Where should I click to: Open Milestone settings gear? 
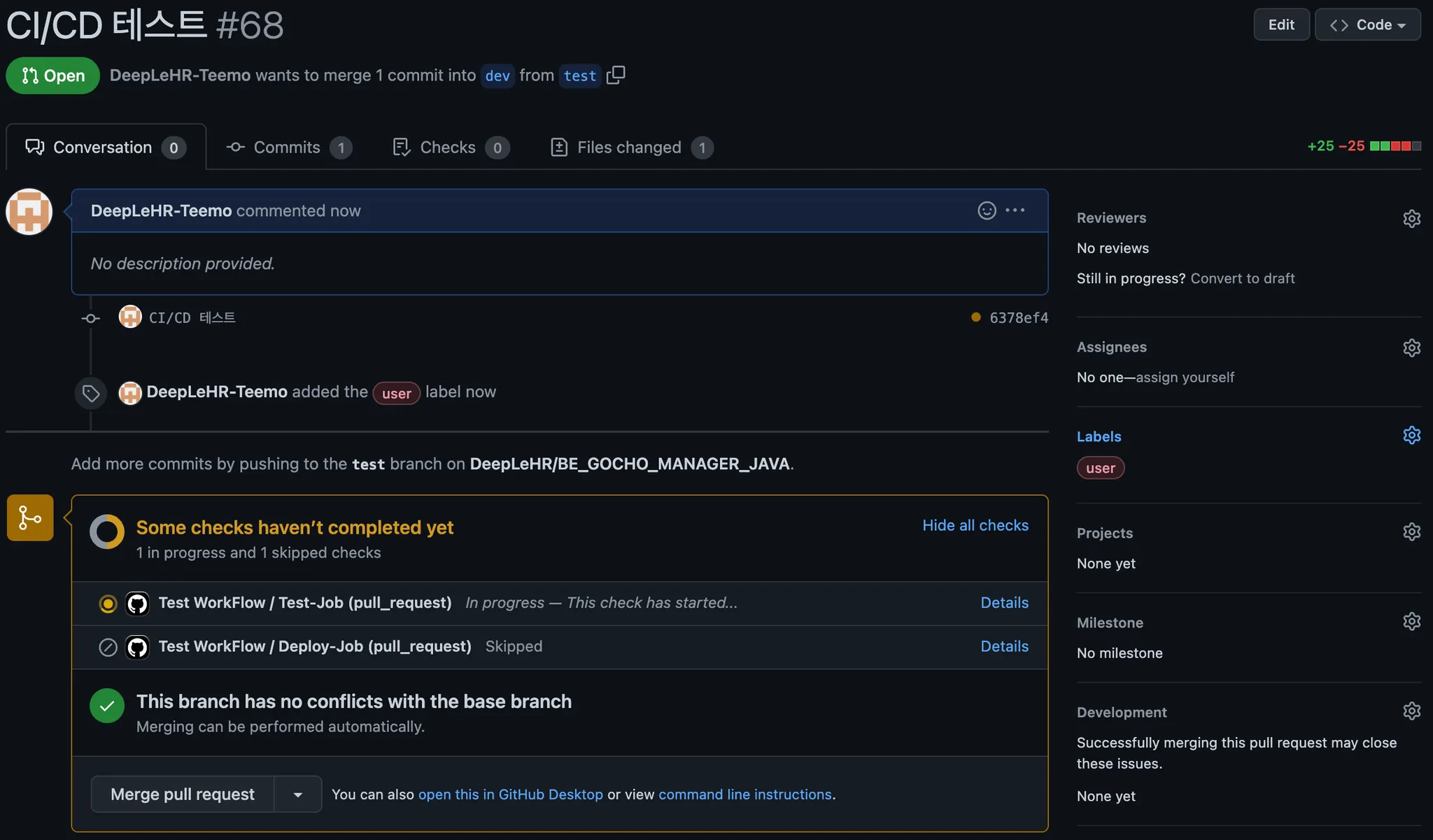pyautogui.click(x=1411, y=622)
